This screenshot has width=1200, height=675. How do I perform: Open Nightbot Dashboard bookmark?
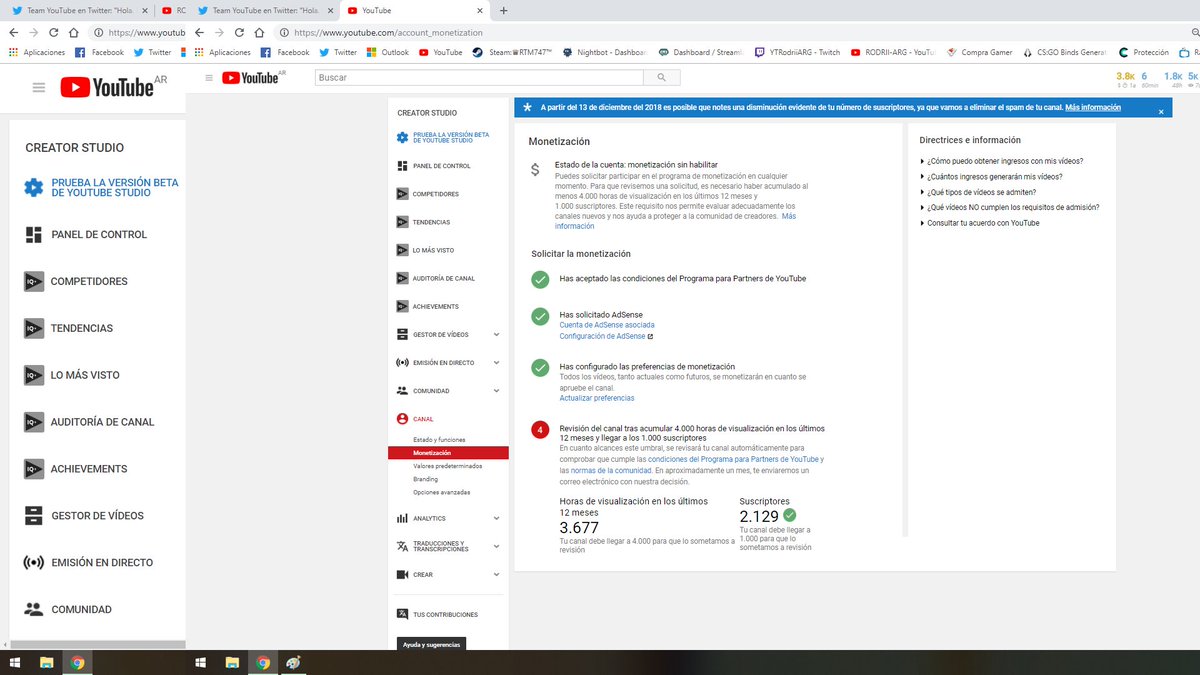[605, 52]
